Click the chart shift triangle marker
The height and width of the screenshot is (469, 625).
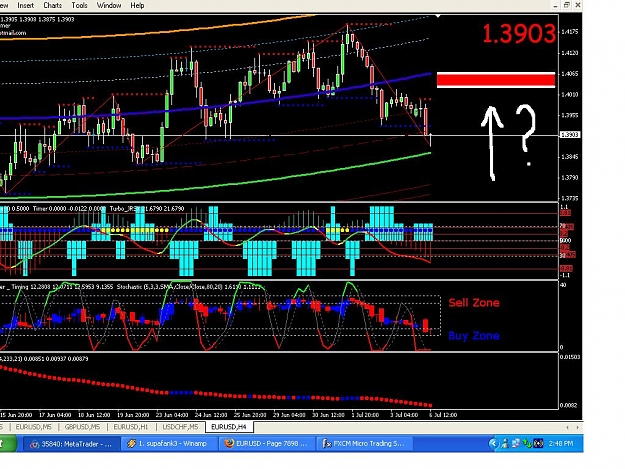coord(438,16)
